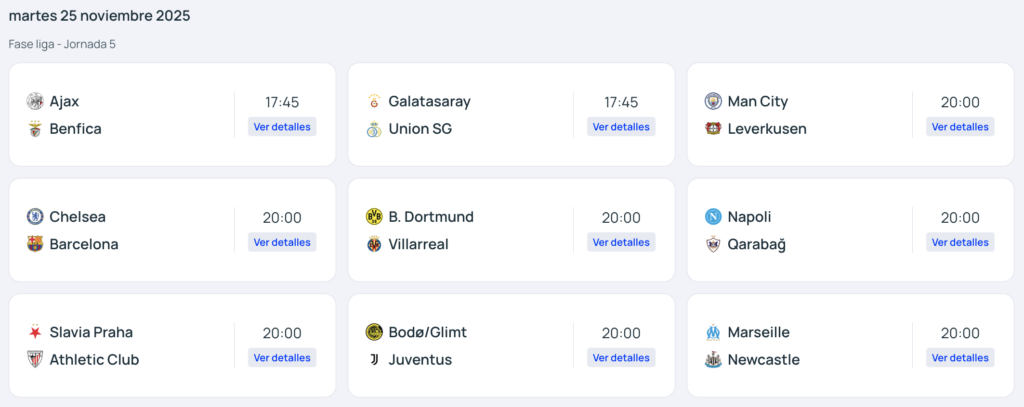The image size is (1024, 407).
Task: Open Ver detalles for Bodø/Glimt vs Juventus
Action: [621, 358]
